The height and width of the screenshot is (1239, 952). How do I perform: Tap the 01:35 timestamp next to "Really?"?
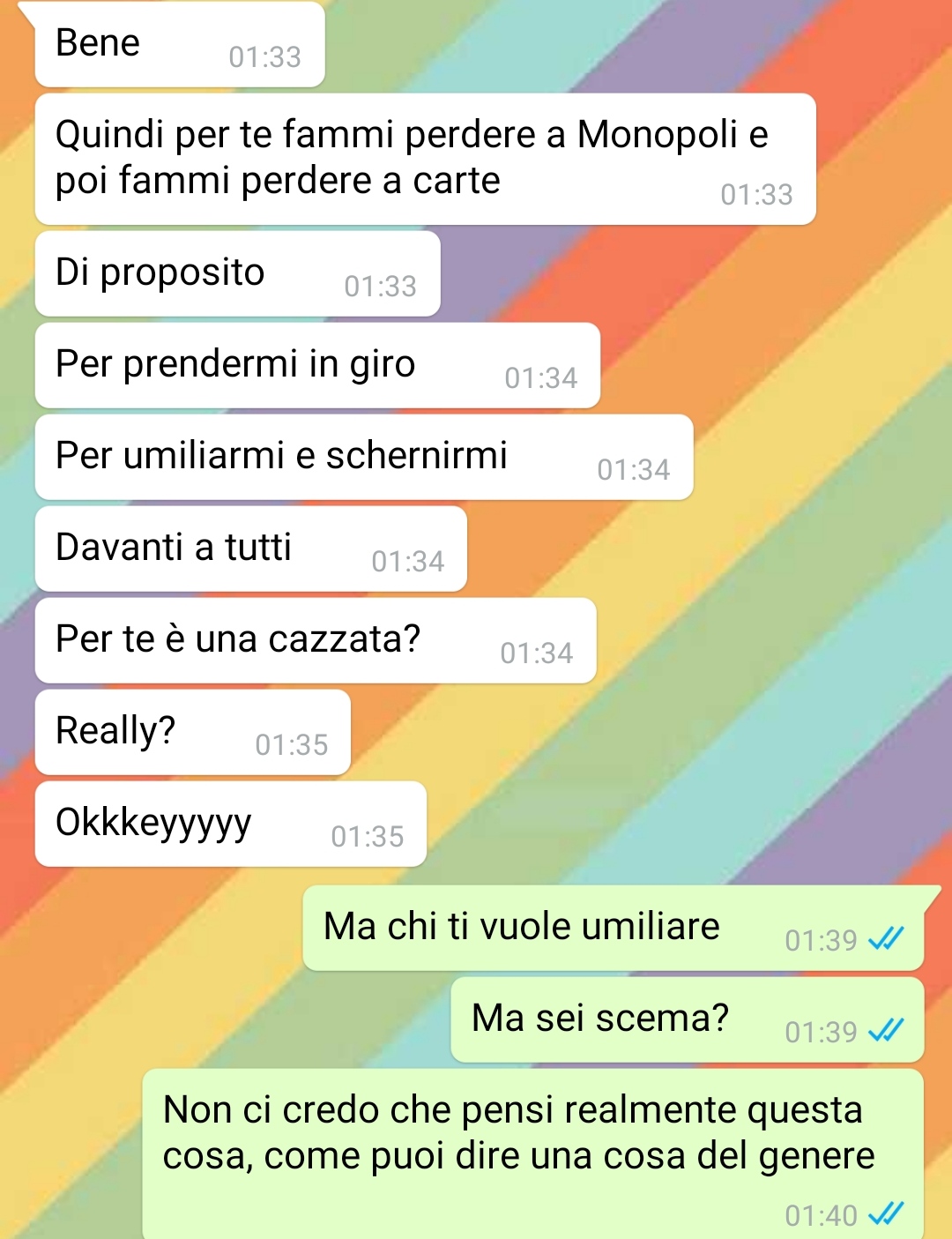pos(291,745)
